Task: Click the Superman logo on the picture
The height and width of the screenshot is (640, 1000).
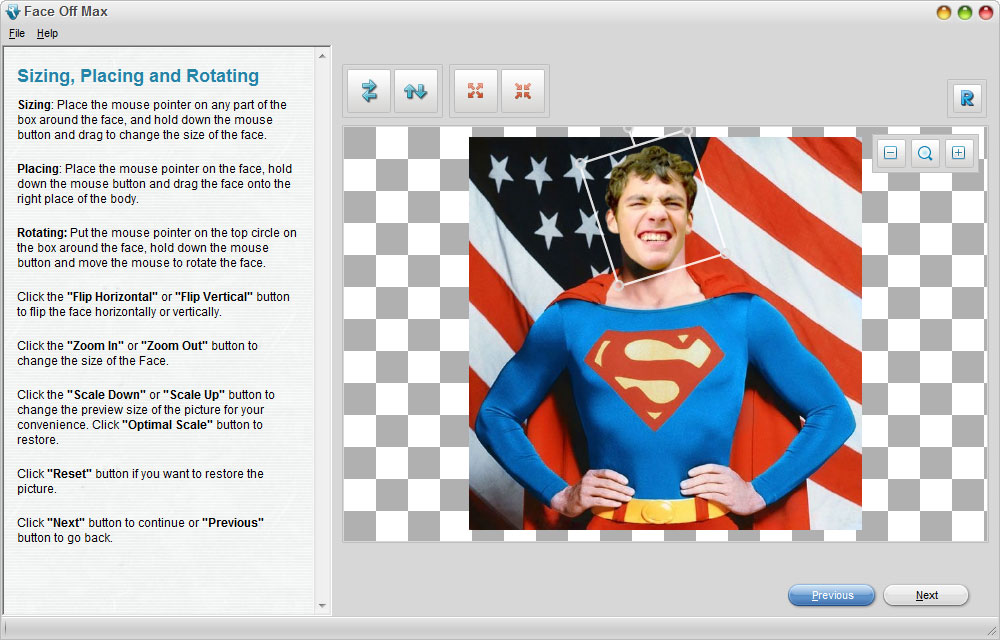Action: (654, 376)
